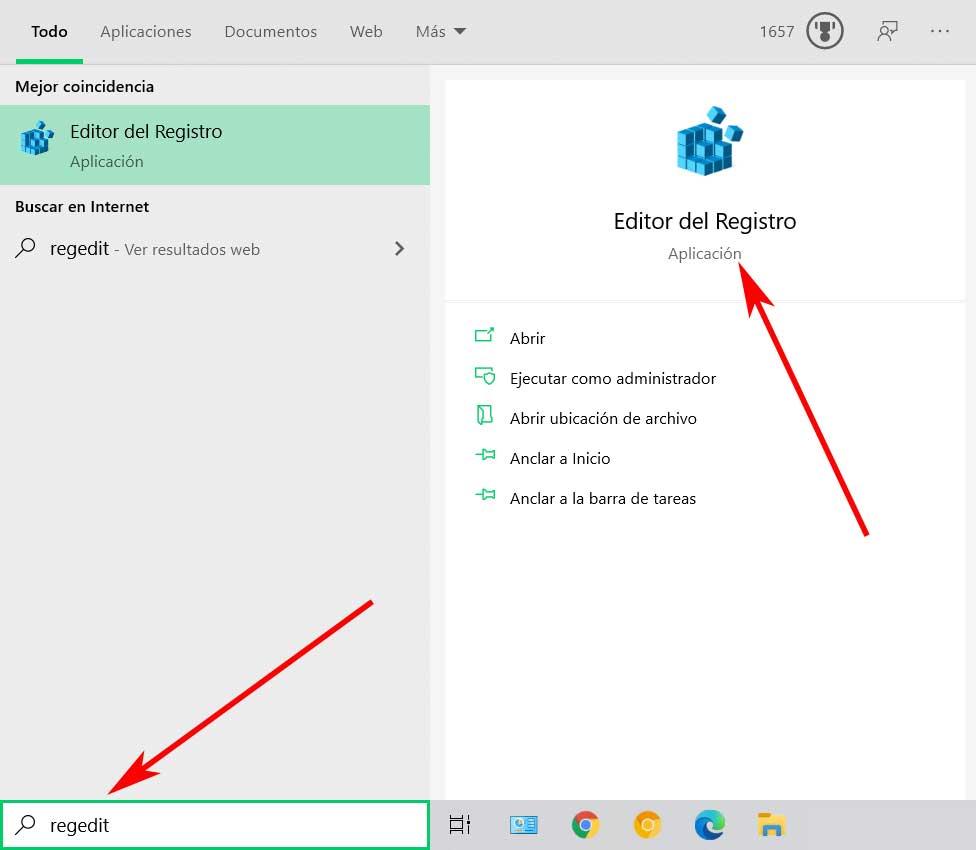Choose Anclar a la barra de tareas
The image size is (976, 850).
coord(603,498)
